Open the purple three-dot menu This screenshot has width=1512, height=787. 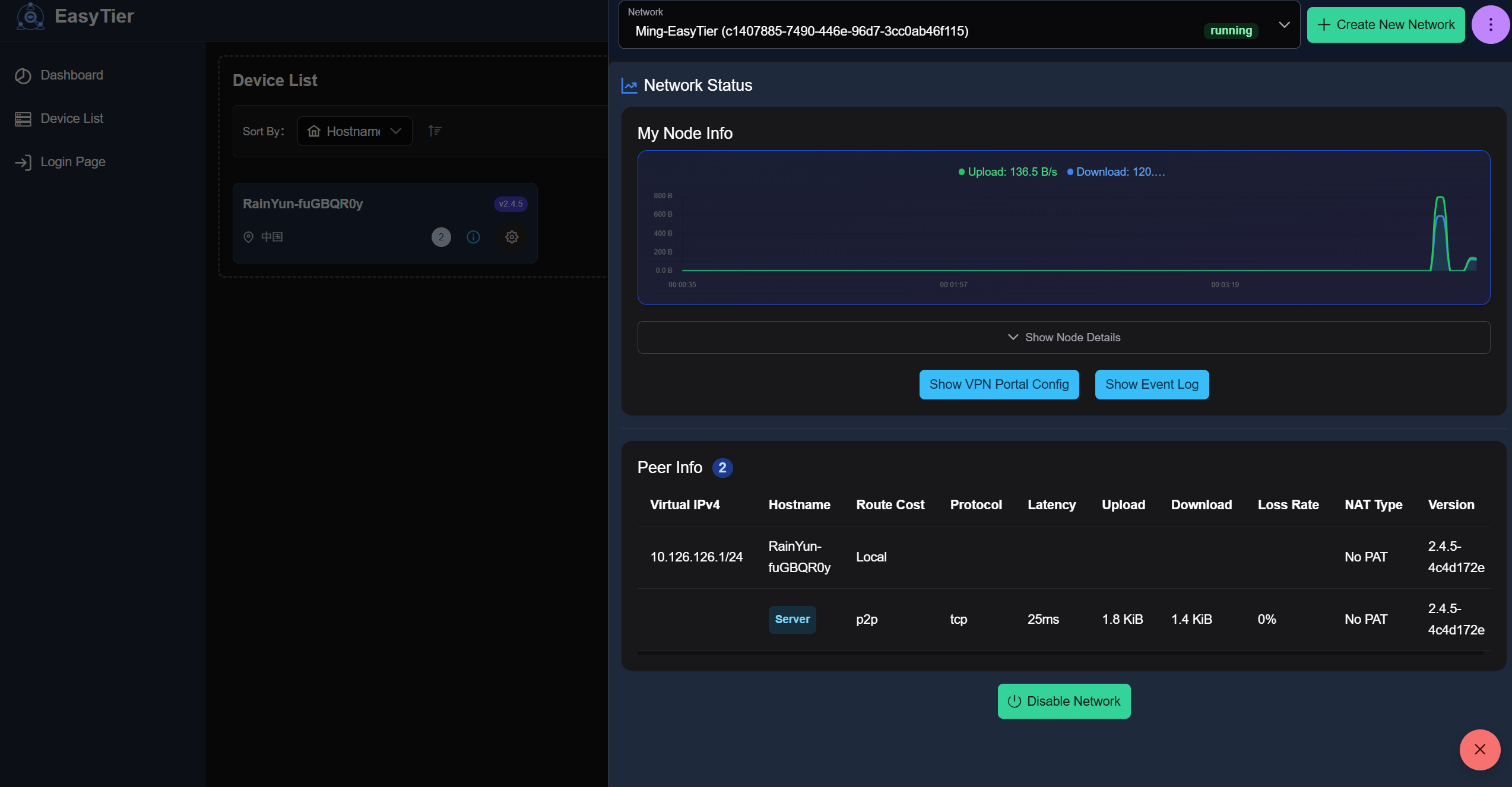pyautogui.click(x=1490, y=25)
